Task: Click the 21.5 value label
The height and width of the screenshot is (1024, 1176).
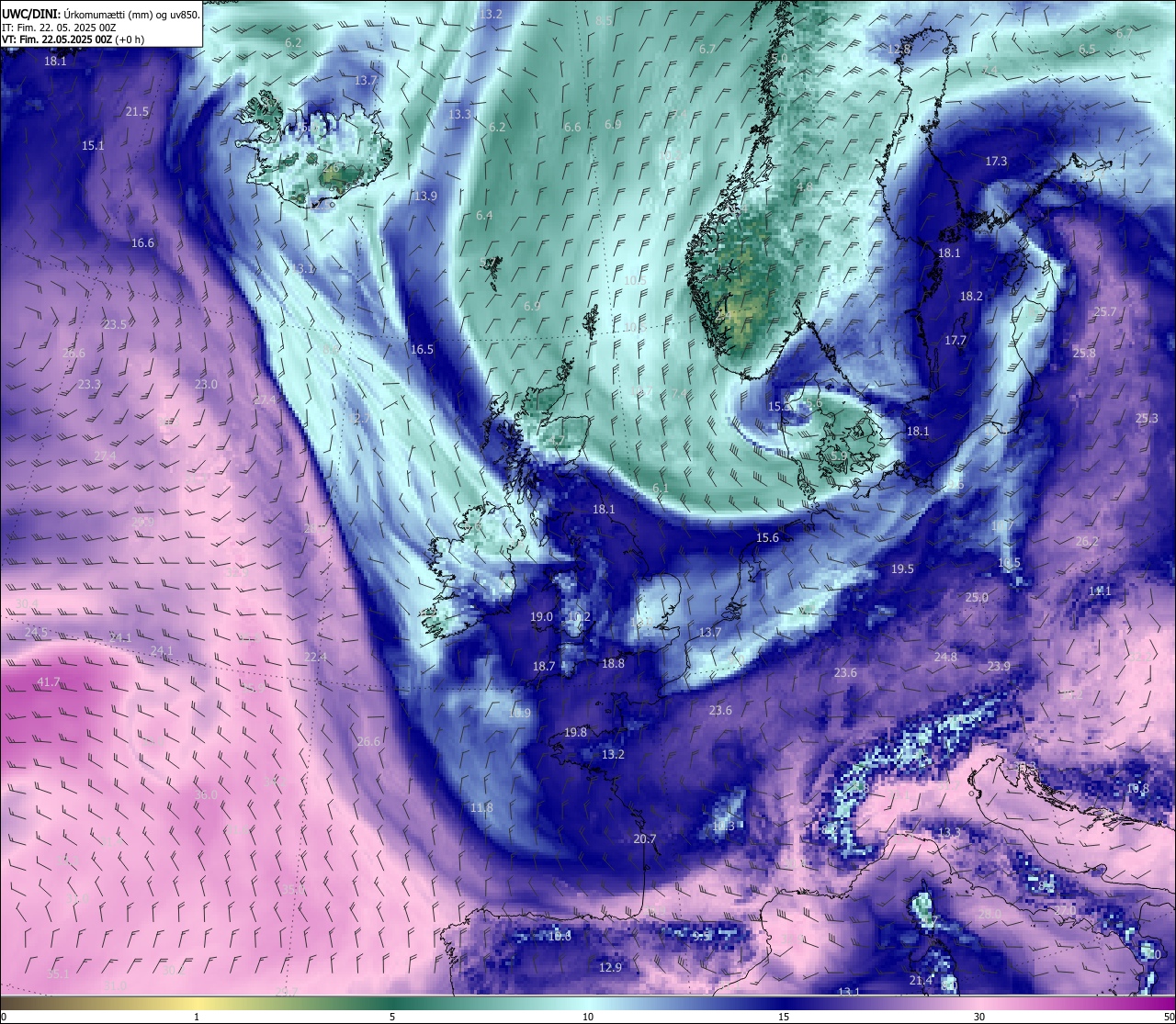Action: 137,111
